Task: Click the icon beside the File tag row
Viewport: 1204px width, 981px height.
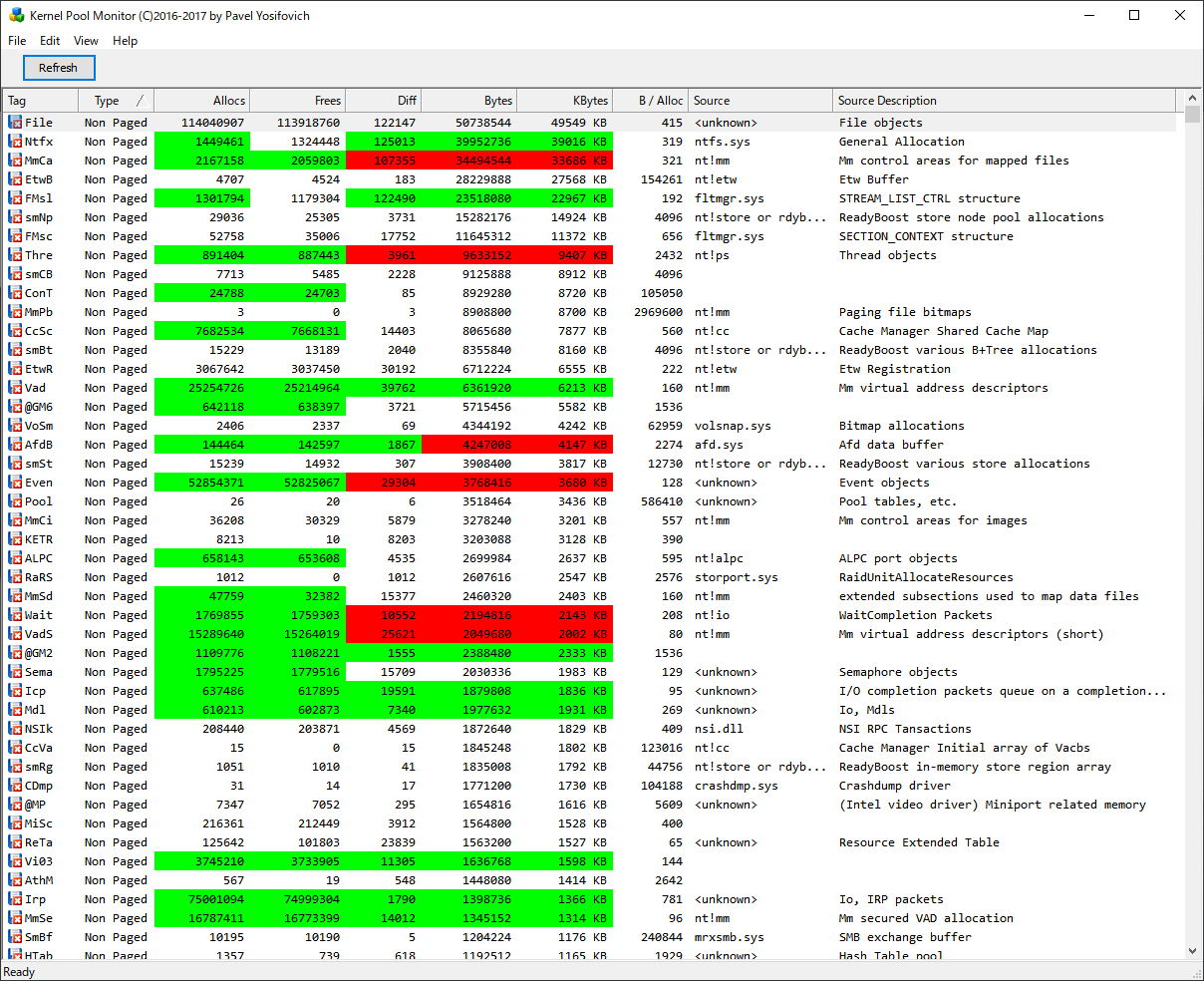Action: point(15,123)
